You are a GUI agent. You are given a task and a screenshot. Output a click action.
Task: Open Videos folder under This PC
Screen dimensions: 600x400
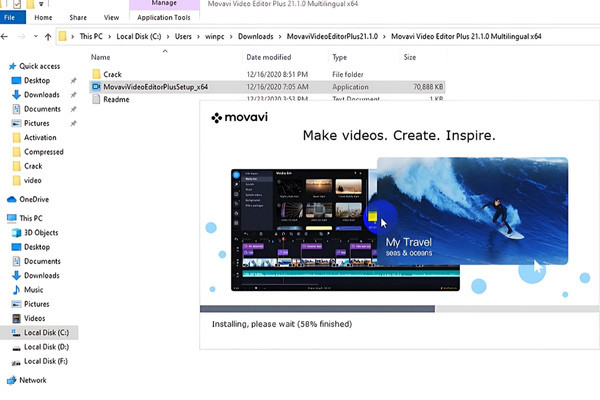click(34, 318)
